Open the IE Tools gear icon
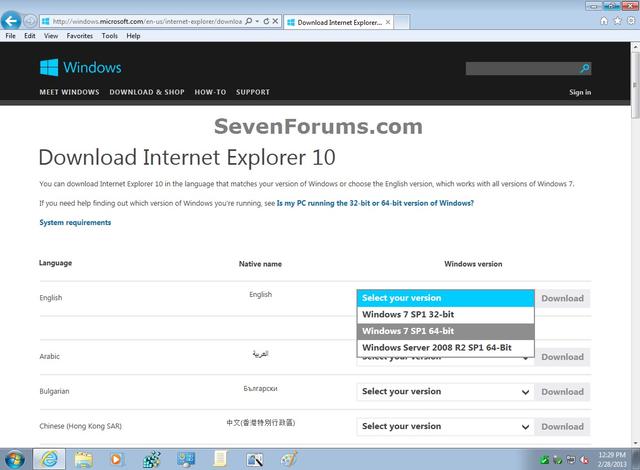Viewport: 640px width, 470px height. click(x=631, y=20)
